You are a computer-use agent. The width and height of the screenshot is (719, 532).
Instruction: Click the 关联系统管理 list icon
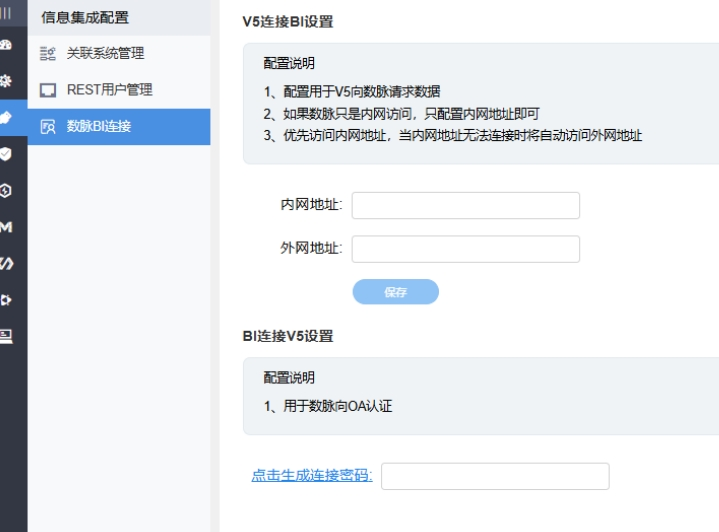coord(48,54)
